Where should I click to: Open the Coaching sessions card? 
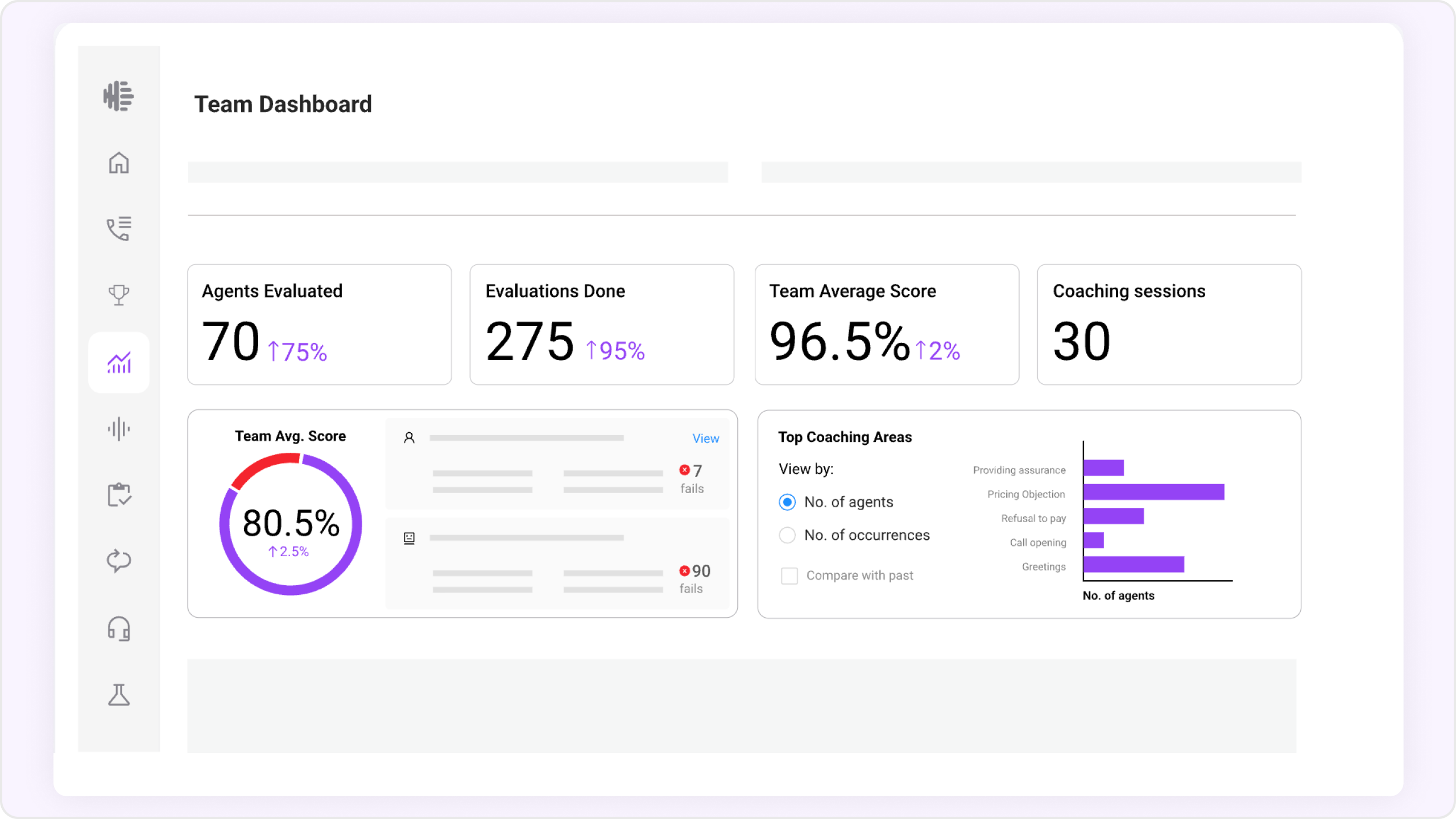tap(1169, 324)
